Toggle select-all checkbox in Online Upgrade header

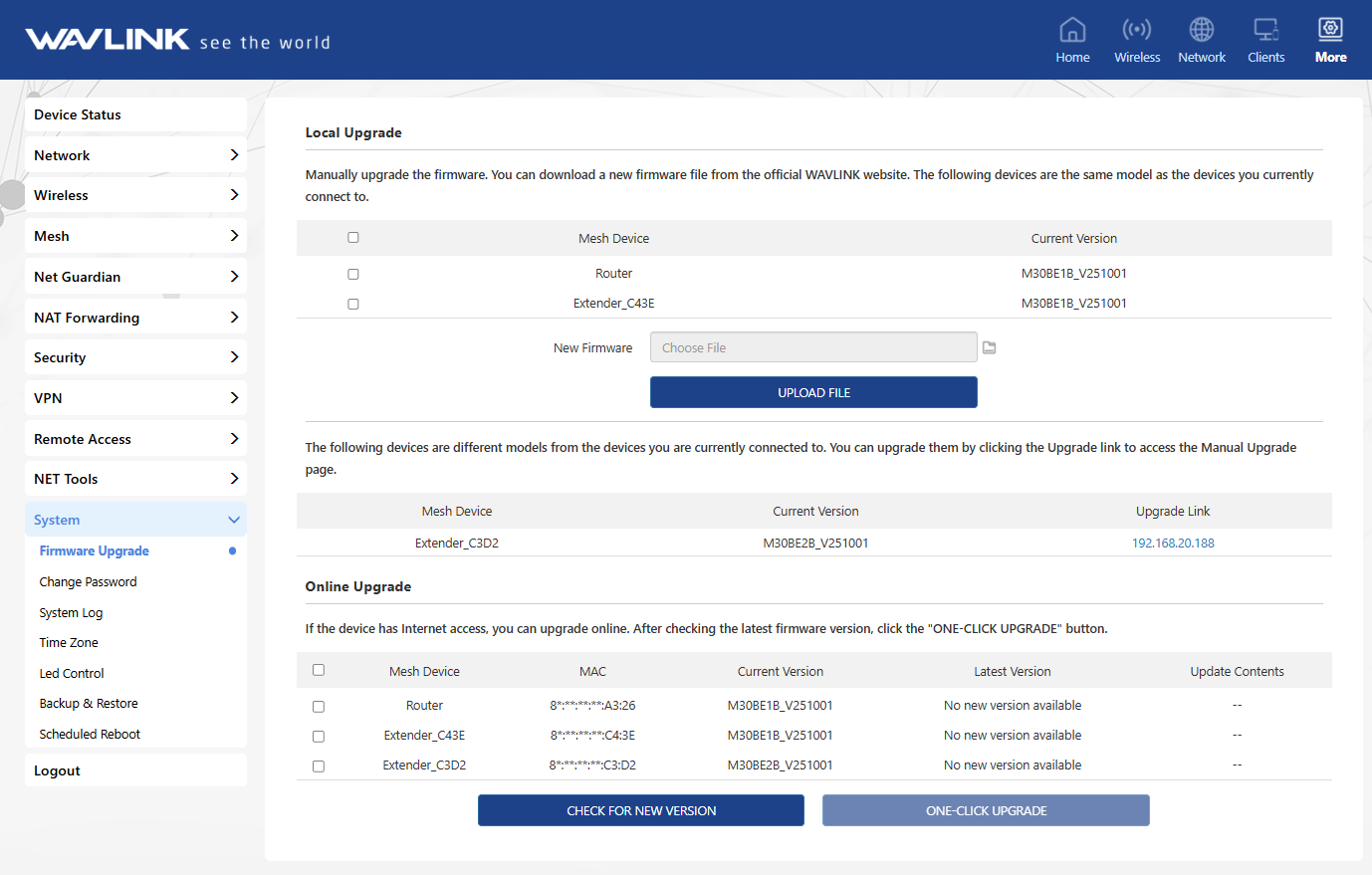(x=319, y=670)
